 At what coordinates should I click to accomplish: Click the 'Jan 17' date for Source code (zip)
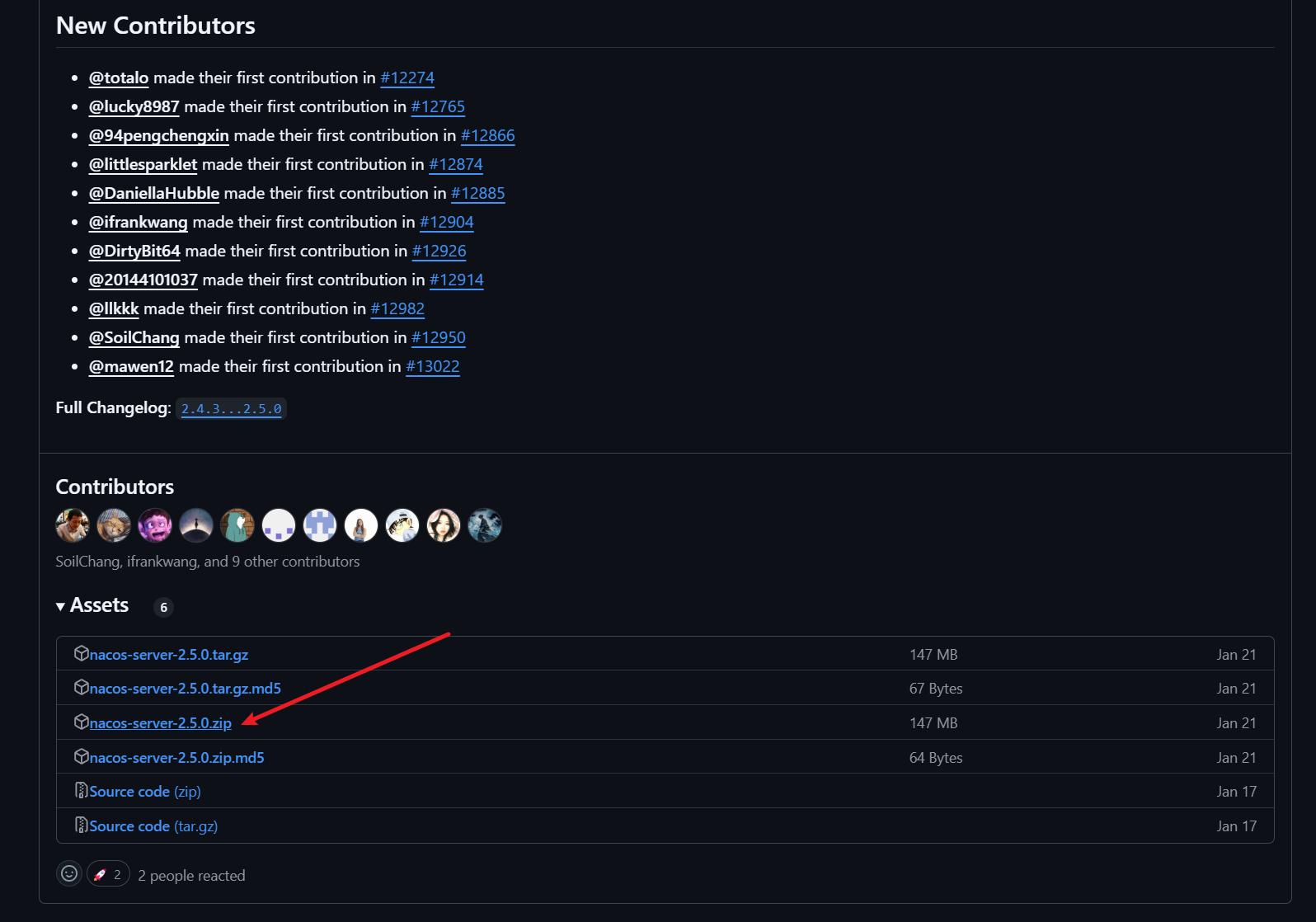[1237, 792]
